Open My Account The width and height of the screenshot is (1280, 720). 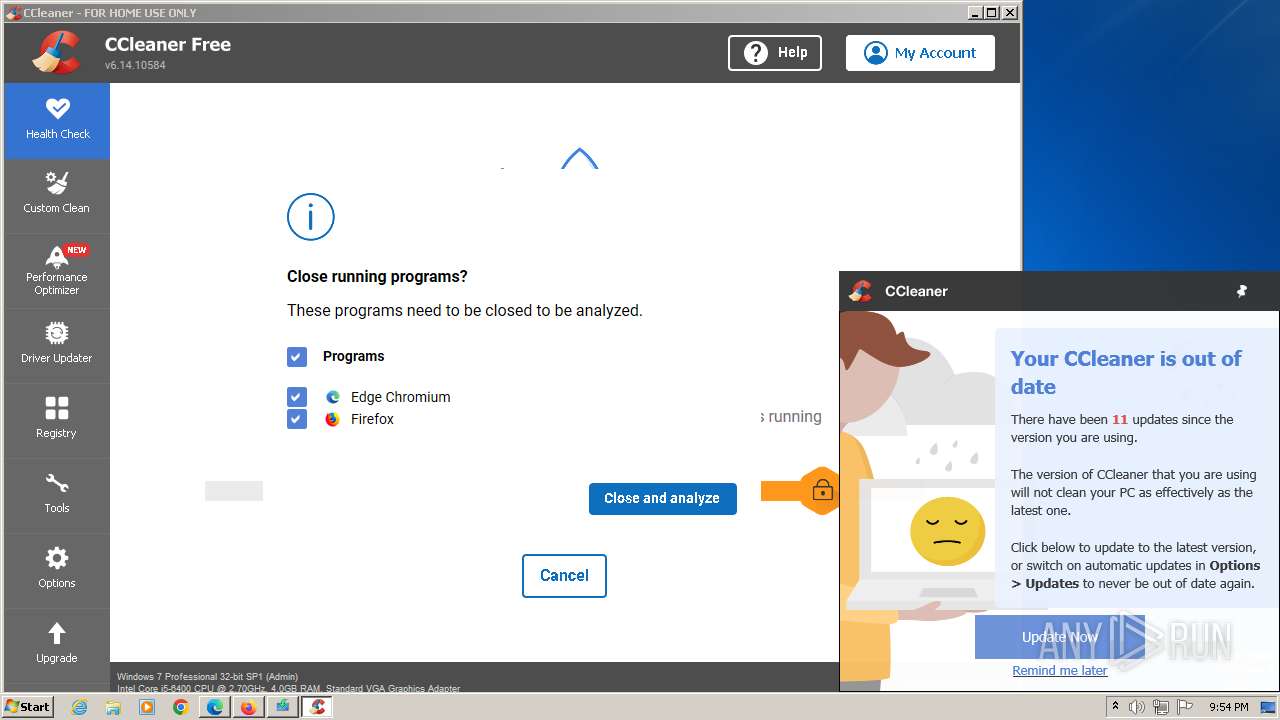click(920, 53)
